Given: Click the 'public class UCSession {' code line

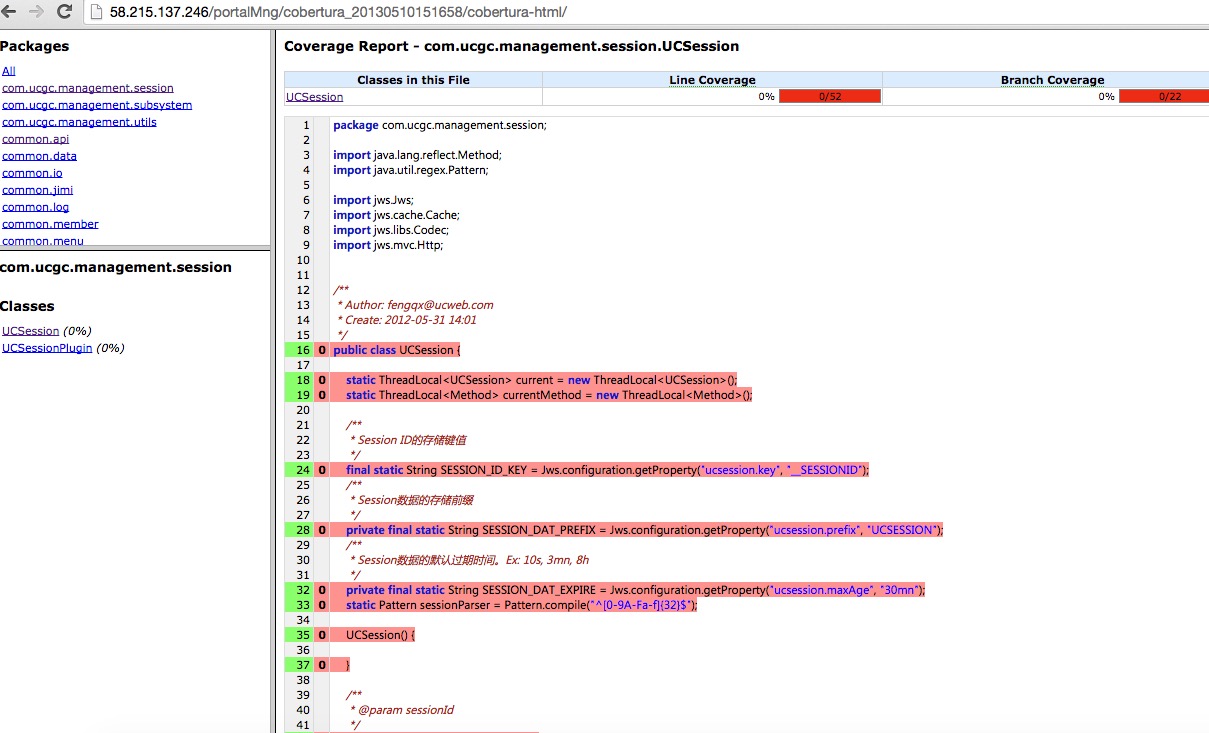Looking at the screenshot, I should [x=397, y=350].
